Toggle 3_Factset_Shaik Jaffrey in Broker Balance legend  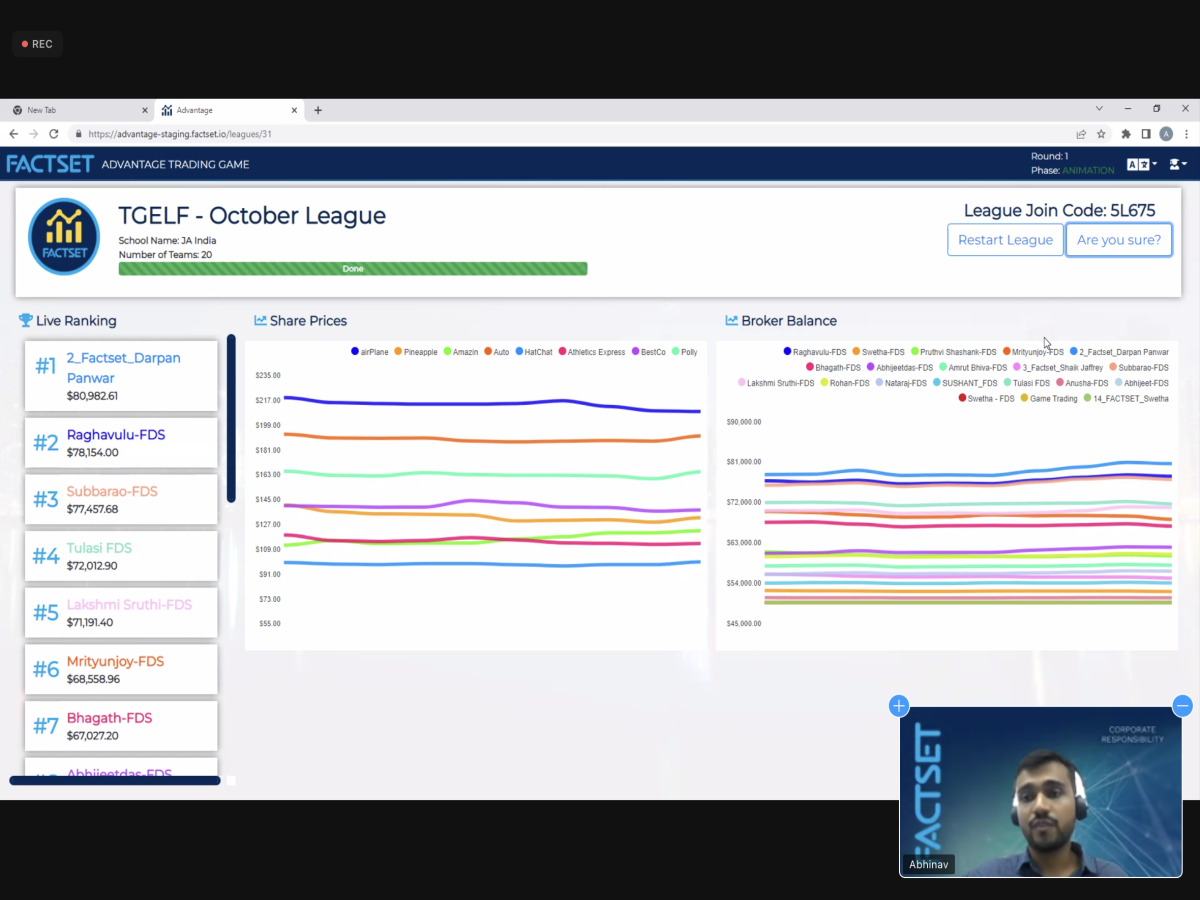click(1058, 368)
